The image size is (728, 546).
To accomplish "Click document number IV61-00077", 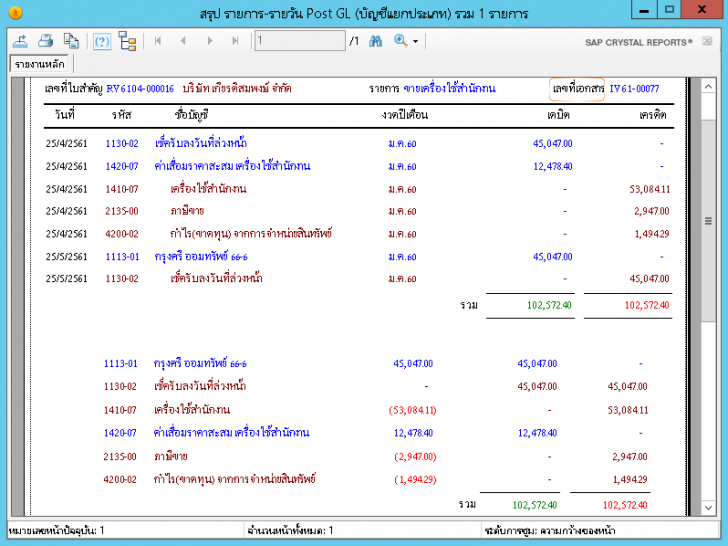I will click(x=634, y=89).
